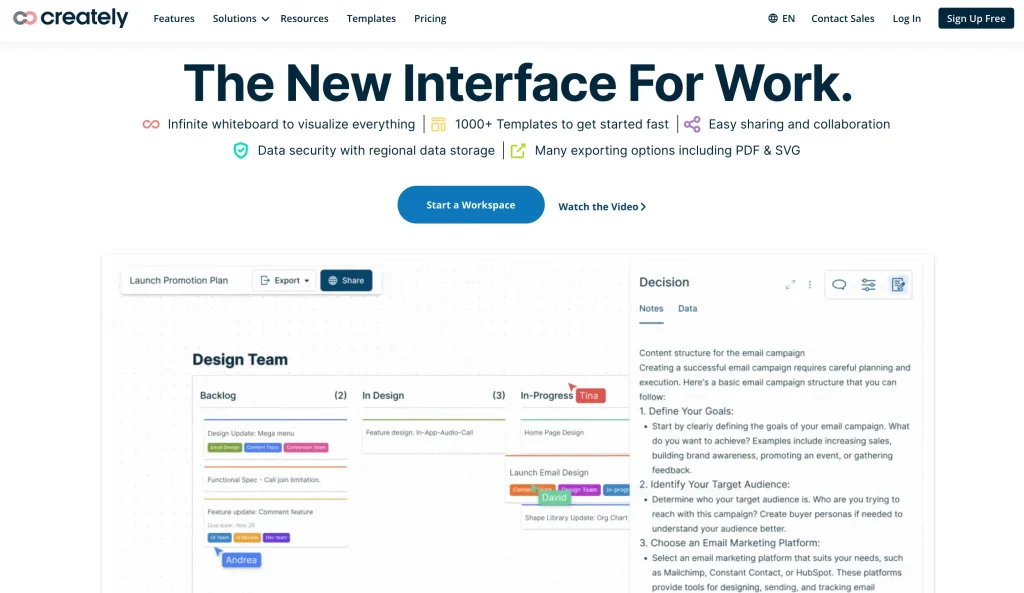Image resolution: width=1024 pixels, height=593 pixels.
Task: Click the Feature update: Comment feature card
Action: (x=276, y=523)
